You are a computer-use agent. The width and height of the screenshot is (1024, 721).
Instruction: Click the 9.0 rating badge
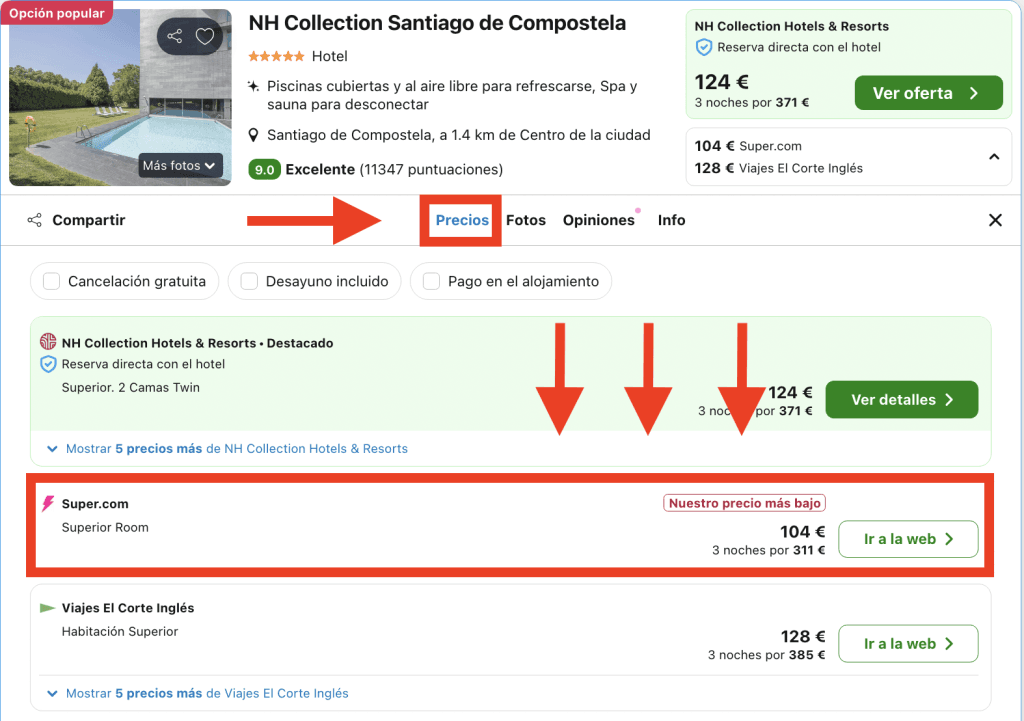coord(264,170)
